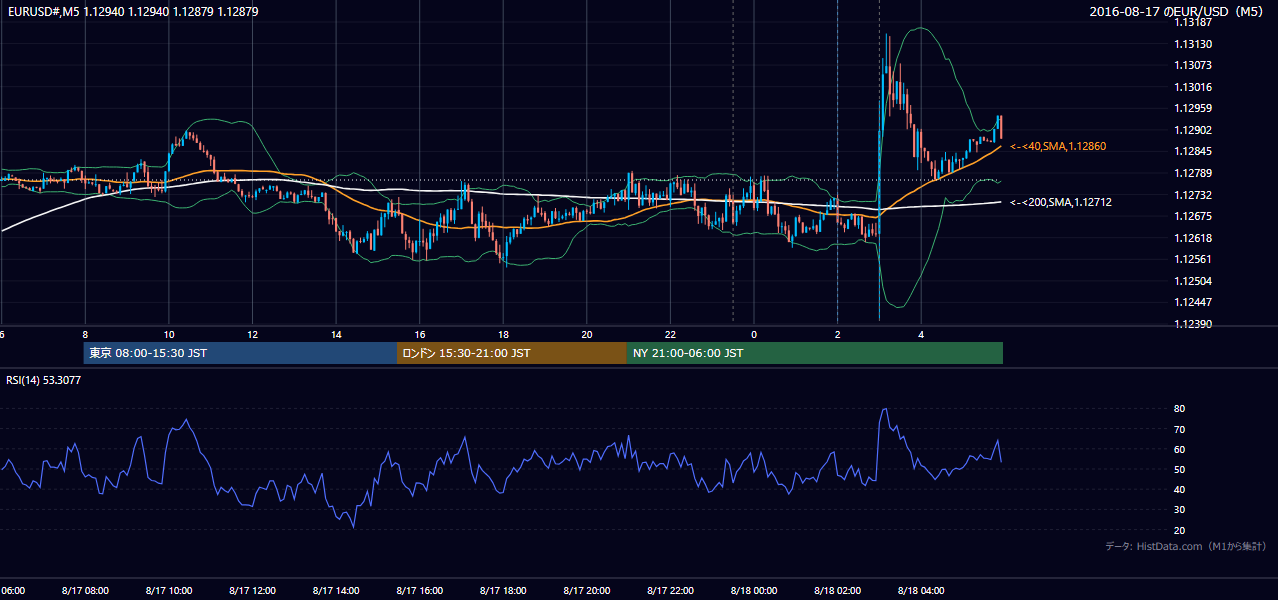Select the ロンドン 15:30-21:00 JST session bar
The height and width of the screenshot is (600, 1278).
[x=512, y=353]
